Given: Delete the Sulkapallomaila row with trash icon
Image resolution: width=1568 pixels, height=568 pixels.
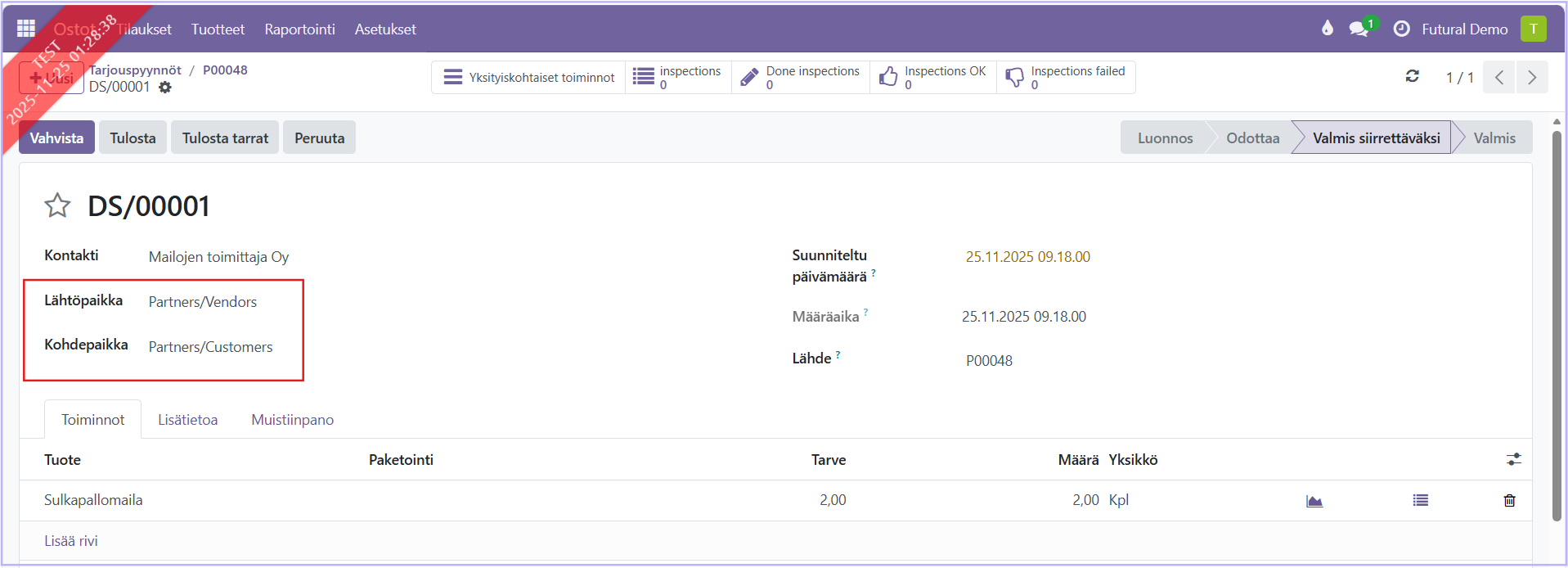Looking at the screenshot, I should pyautogui.click(x=1509, y=500).
